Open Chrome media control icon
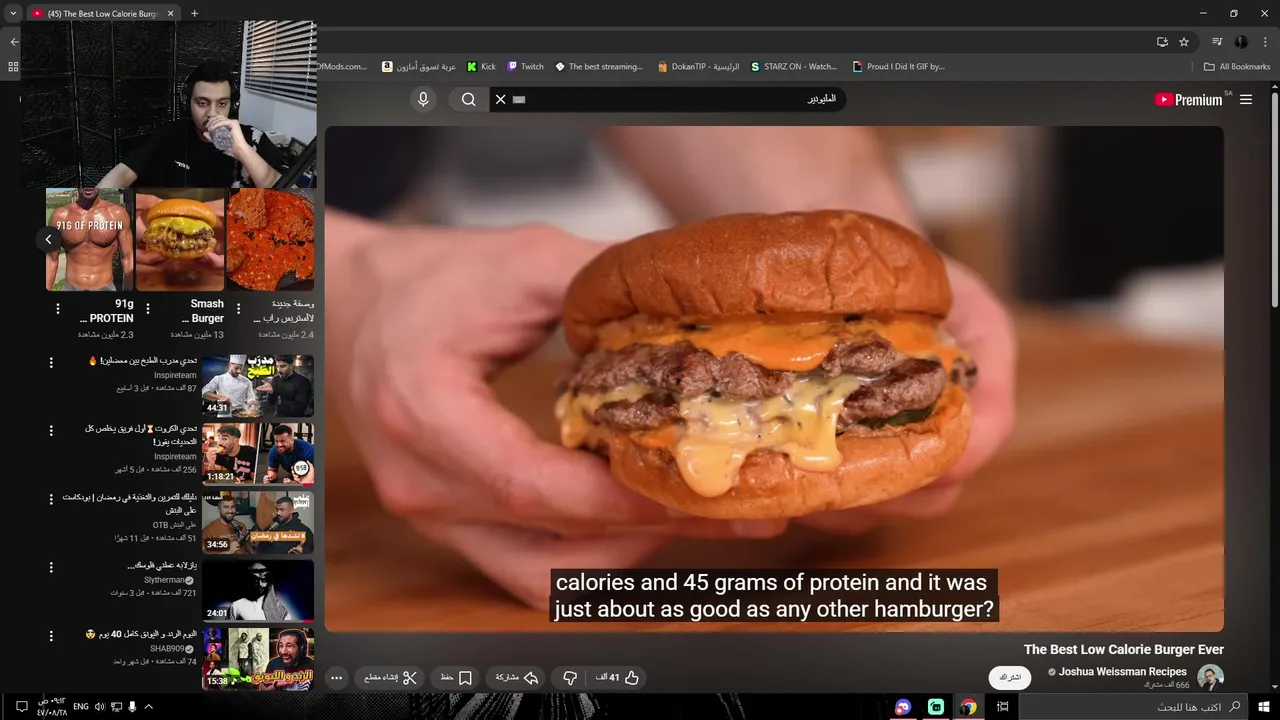 [x=1217, y=42]
